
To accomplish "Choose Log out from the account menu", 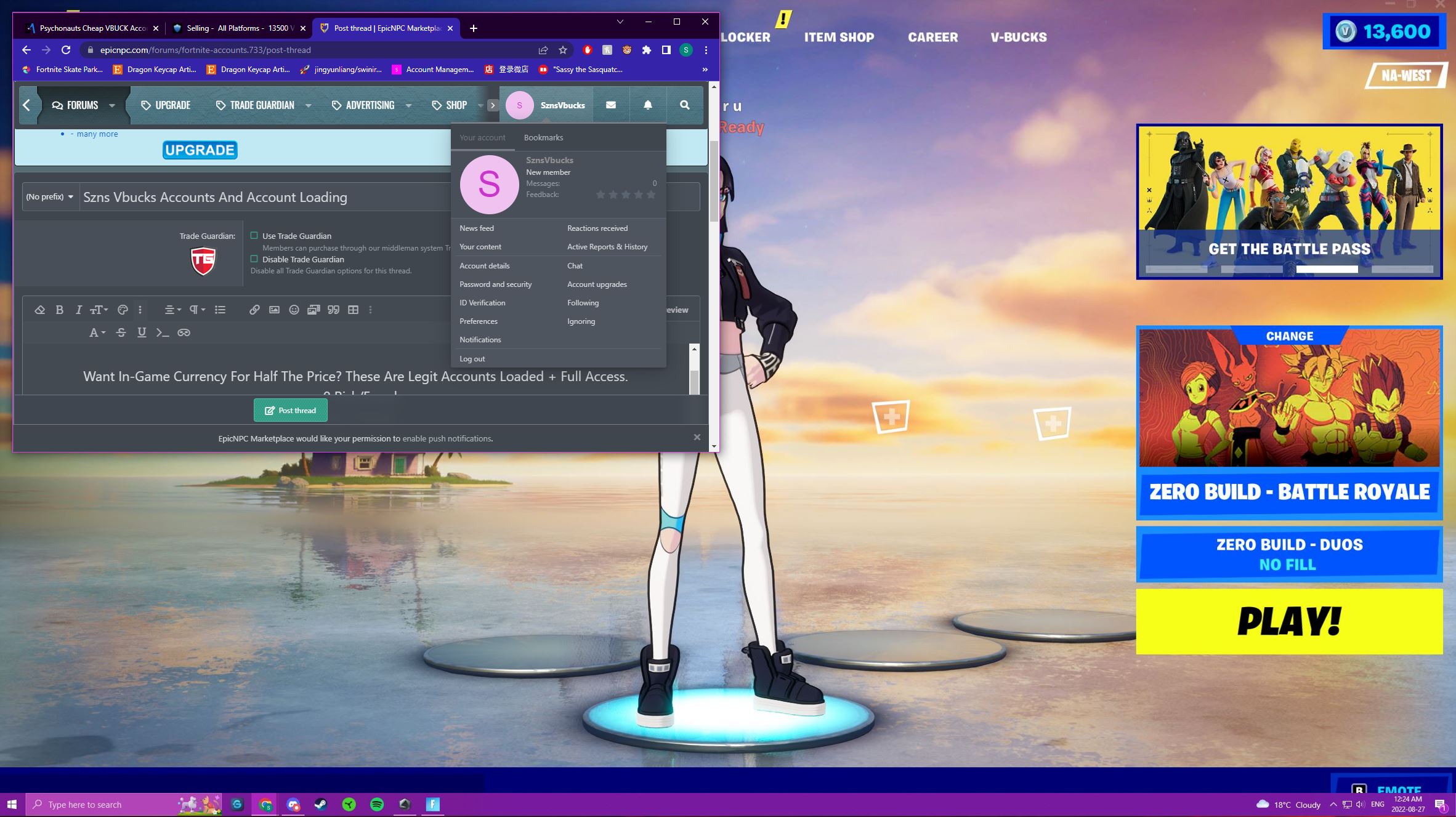I will (472, 358).
